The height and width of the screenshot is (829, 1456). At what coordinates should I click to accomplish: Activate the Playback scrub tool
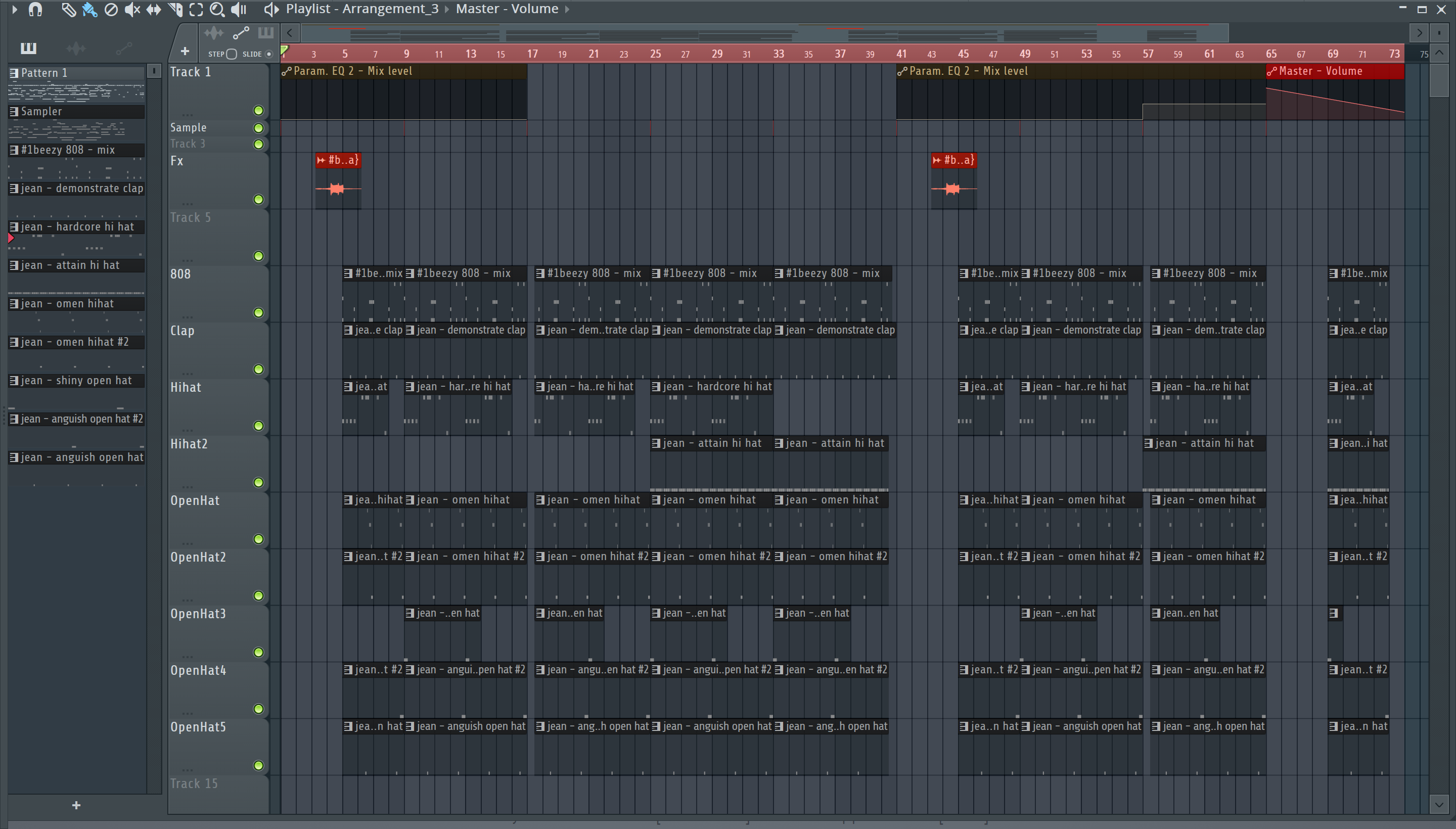click(239, 10)
